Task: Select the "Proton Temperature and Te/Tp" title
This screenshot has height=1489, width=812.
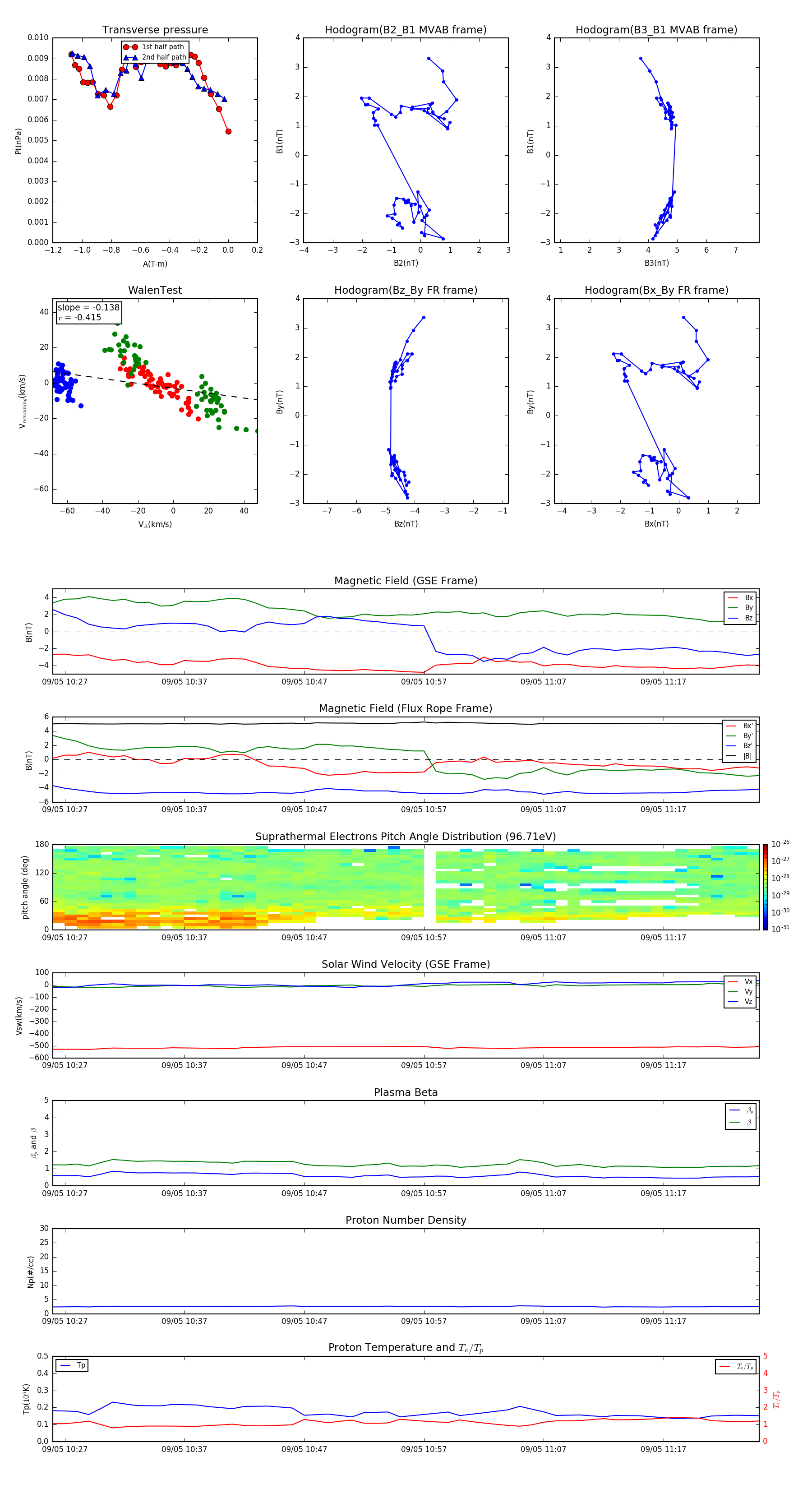Action: (x=406, y=1347)
